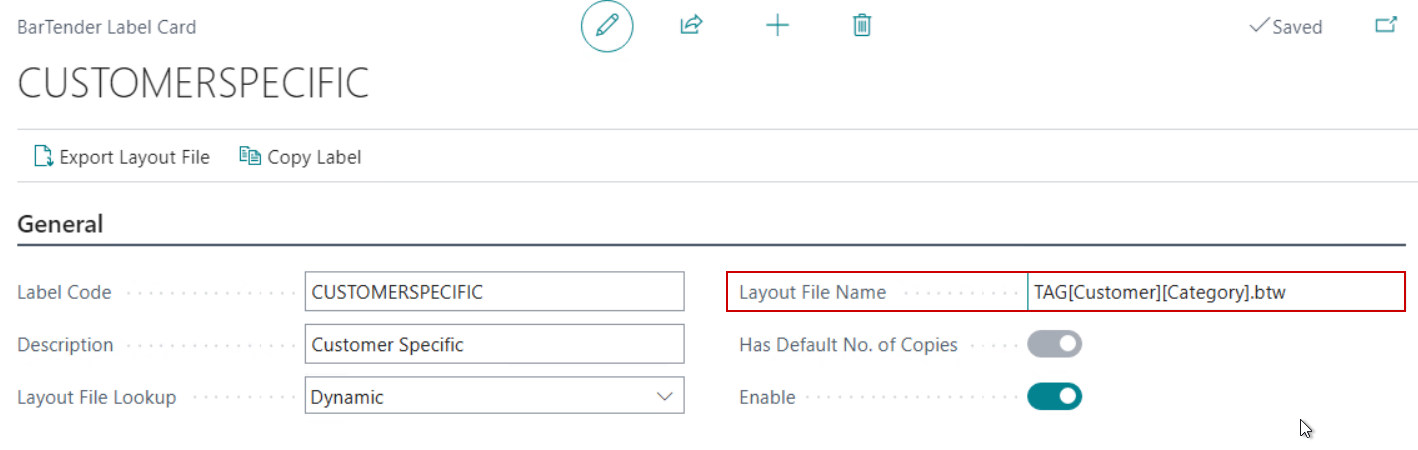Toggle the Enable switch off
Image resolution: width=1418 pixels, height=450 pixels.
pyautogui.click(x=1055, y=397)
